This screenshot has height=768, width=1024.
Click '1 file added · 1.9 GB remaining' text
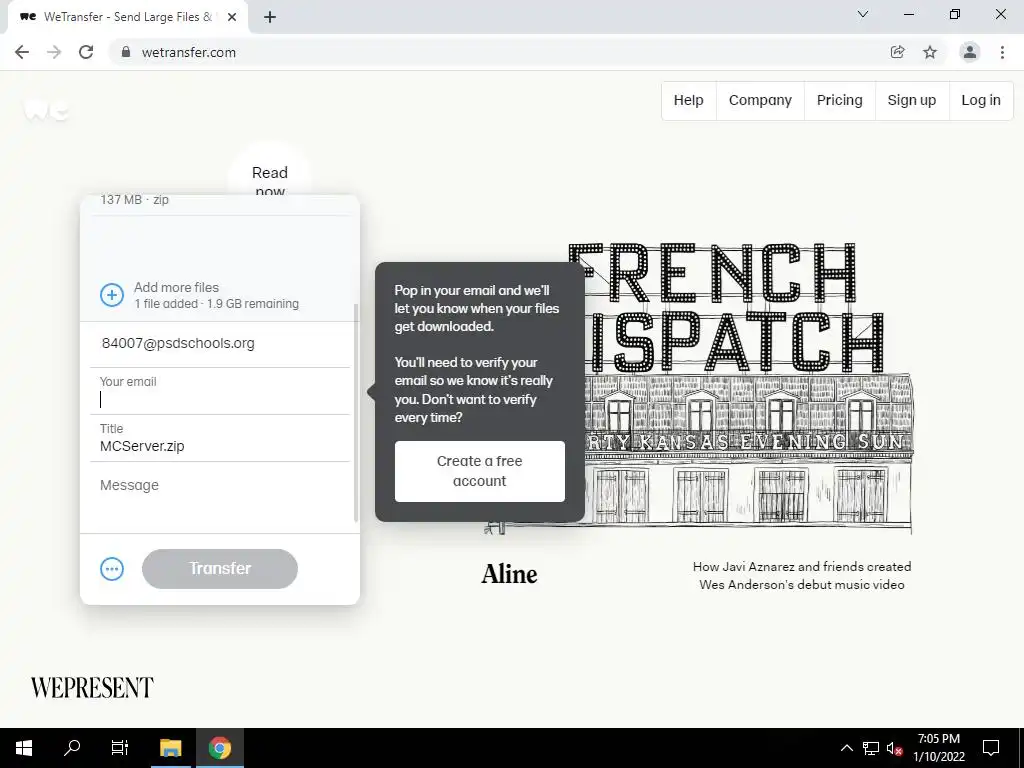[217, 304]
